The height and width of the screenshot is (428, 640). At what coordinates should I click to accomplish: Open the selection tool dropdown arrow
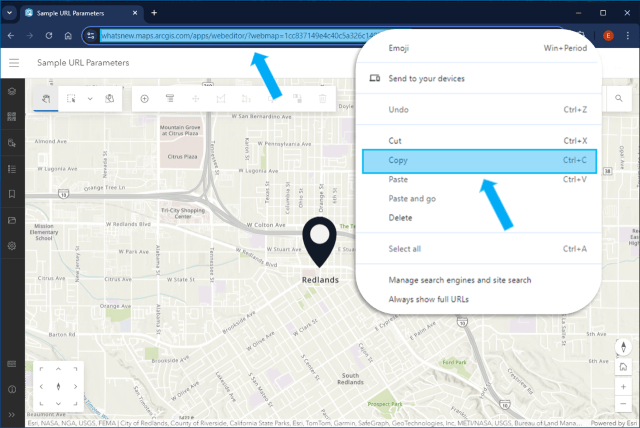pyautogui.click(x=90, y=98)
